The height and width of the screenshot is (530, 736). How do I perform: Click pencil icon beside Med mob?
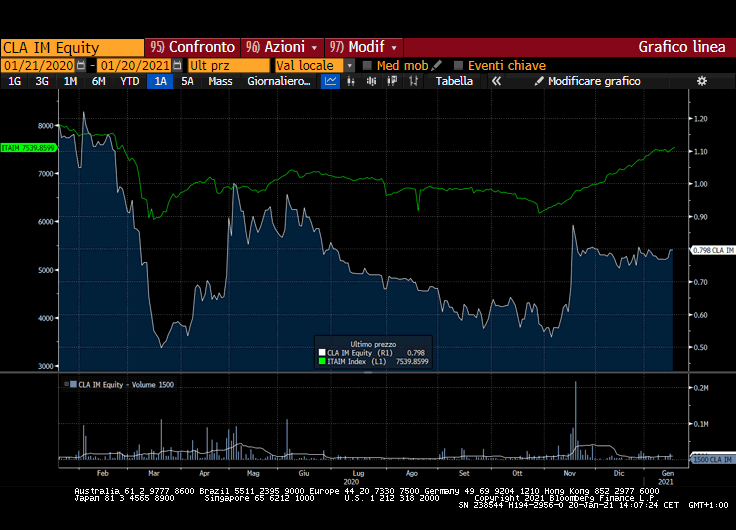click(437, 65)
